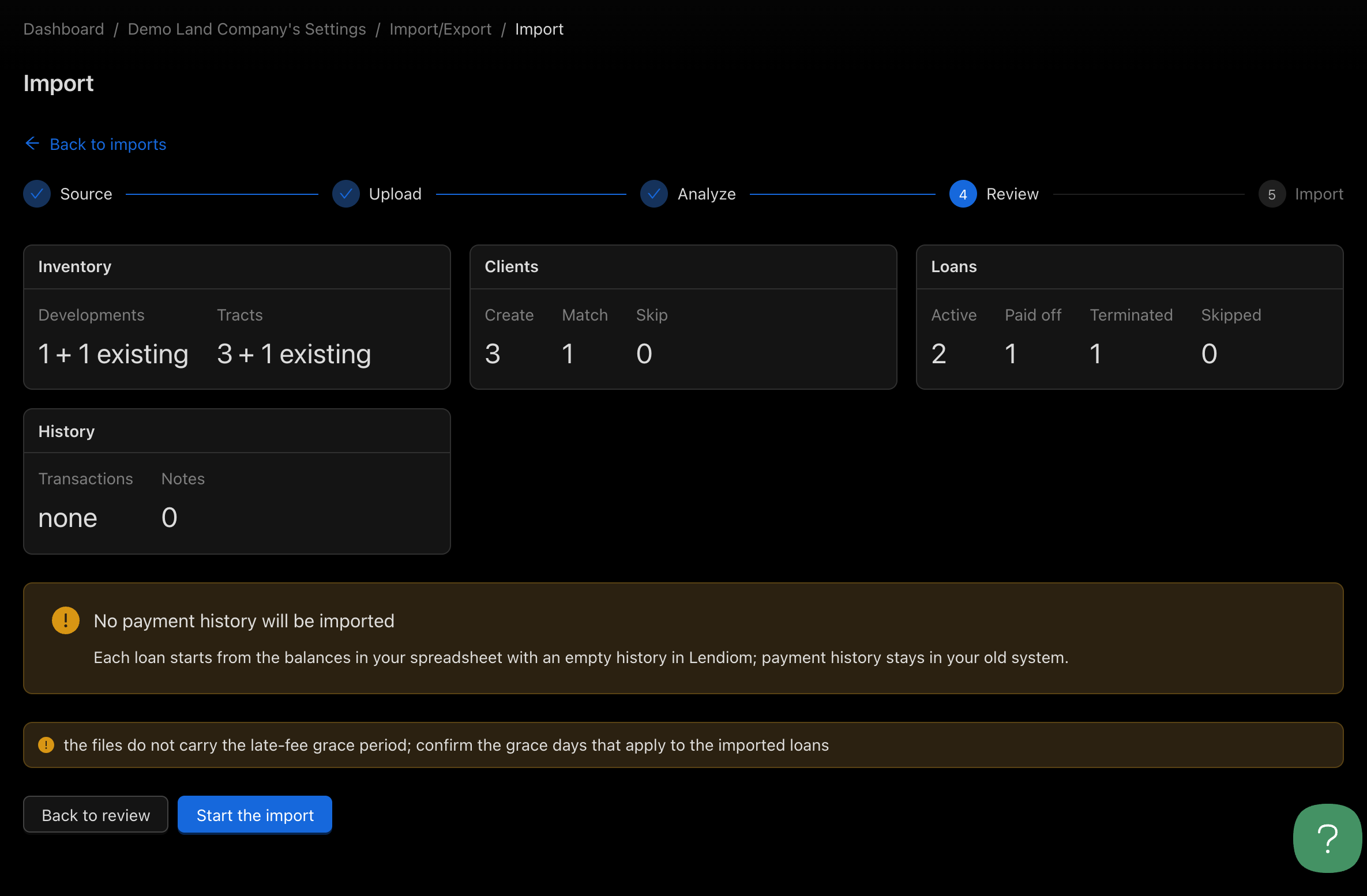Click the Create clients count 3

pyautogui.click(x=493, y=353)
